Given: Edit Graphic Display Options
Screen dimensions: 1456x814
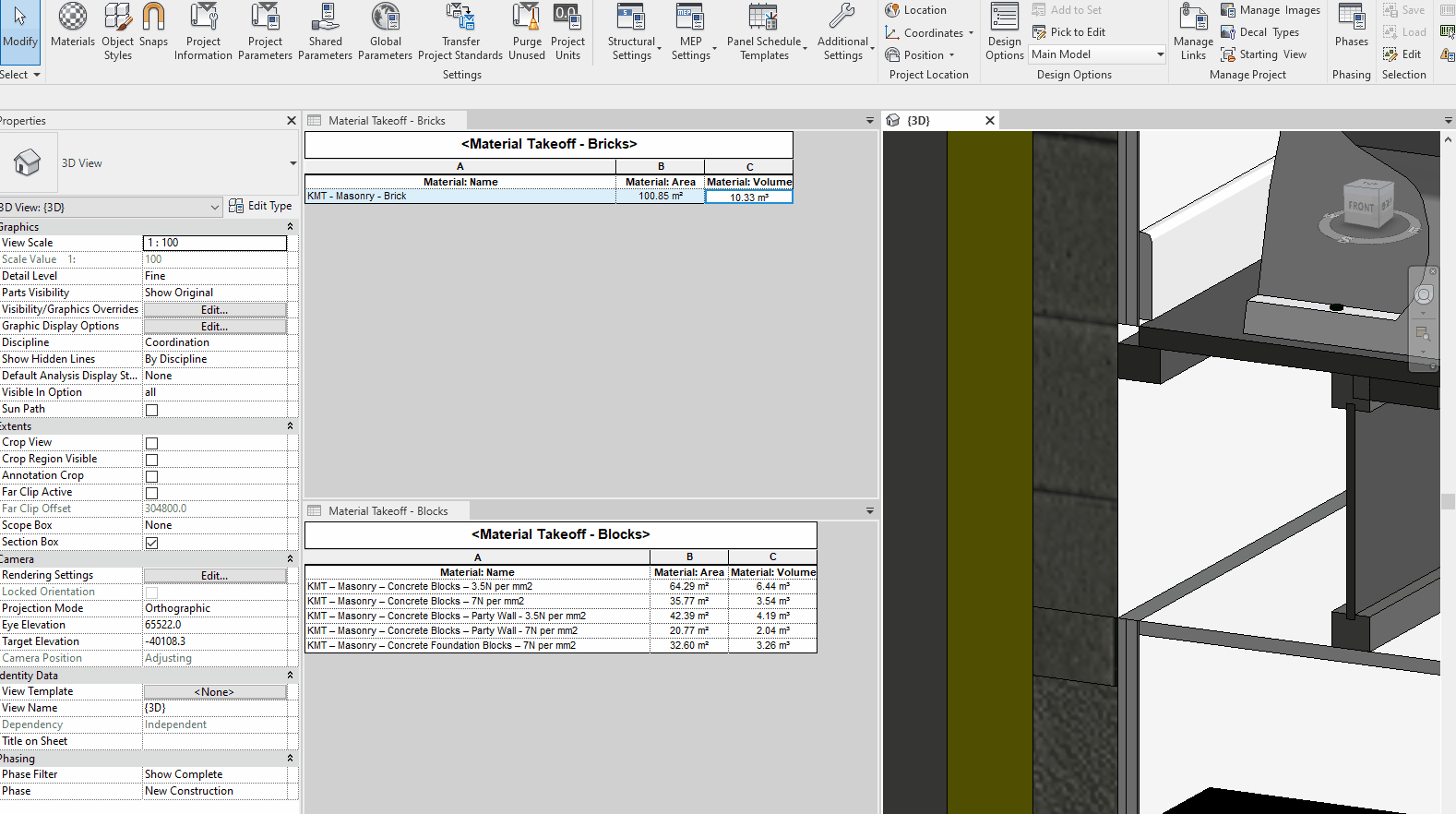Looking at the screenshot, I should [x=215, y=327].
